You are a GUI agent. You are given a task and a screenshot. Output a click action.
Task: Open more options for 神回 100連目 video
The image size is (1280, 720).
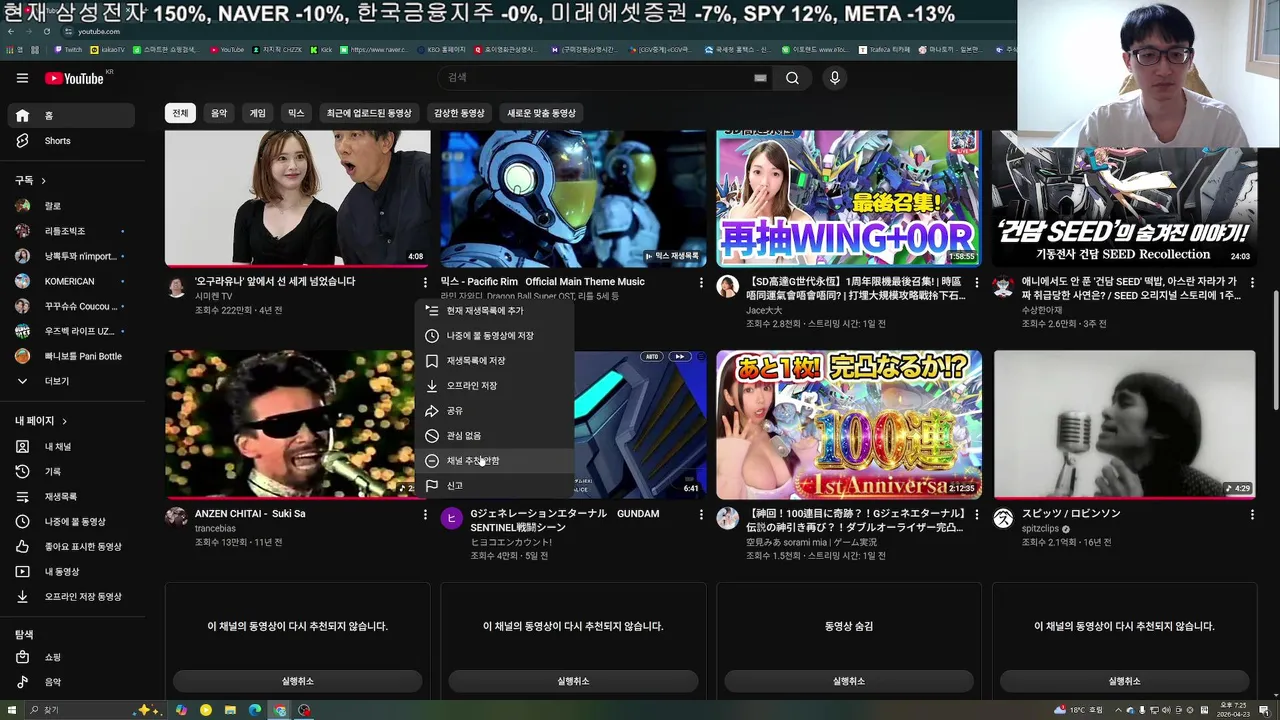pos(976,515)
